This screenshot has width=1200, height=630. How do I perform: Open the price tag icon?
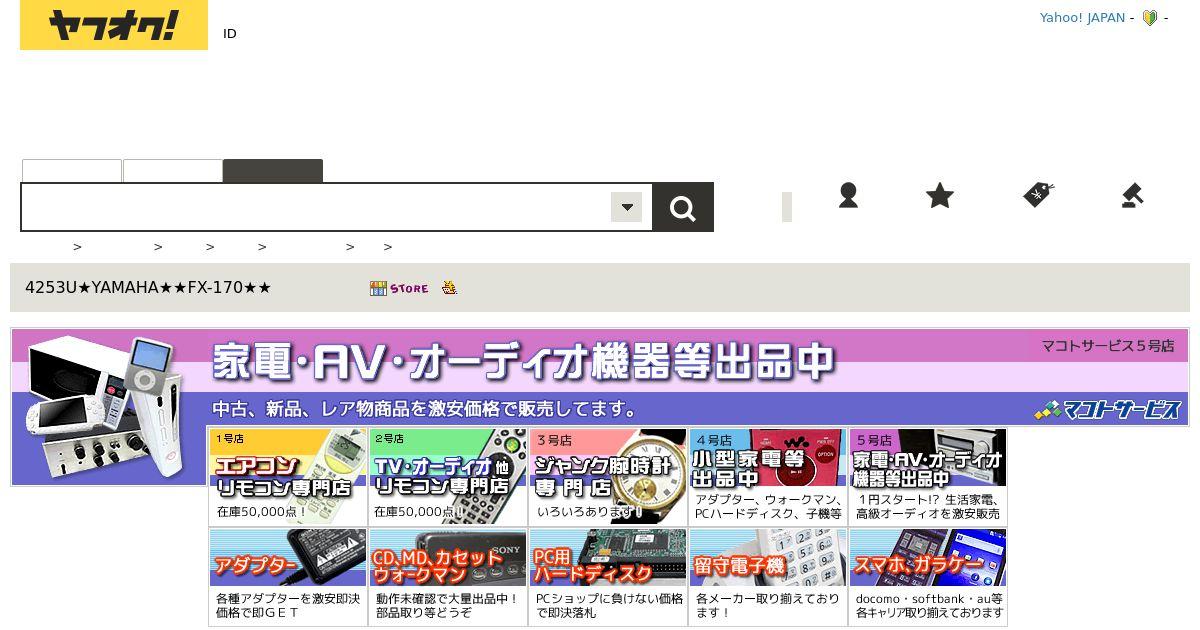point(1039,194)
